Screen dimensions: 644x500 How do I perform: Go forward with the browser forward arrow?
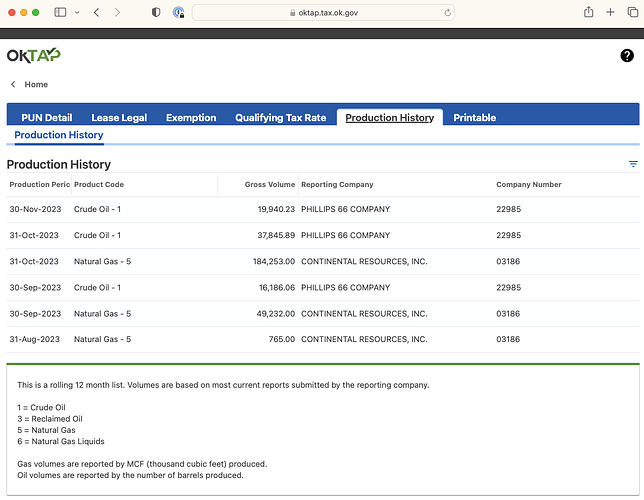[x=117, y=12]
